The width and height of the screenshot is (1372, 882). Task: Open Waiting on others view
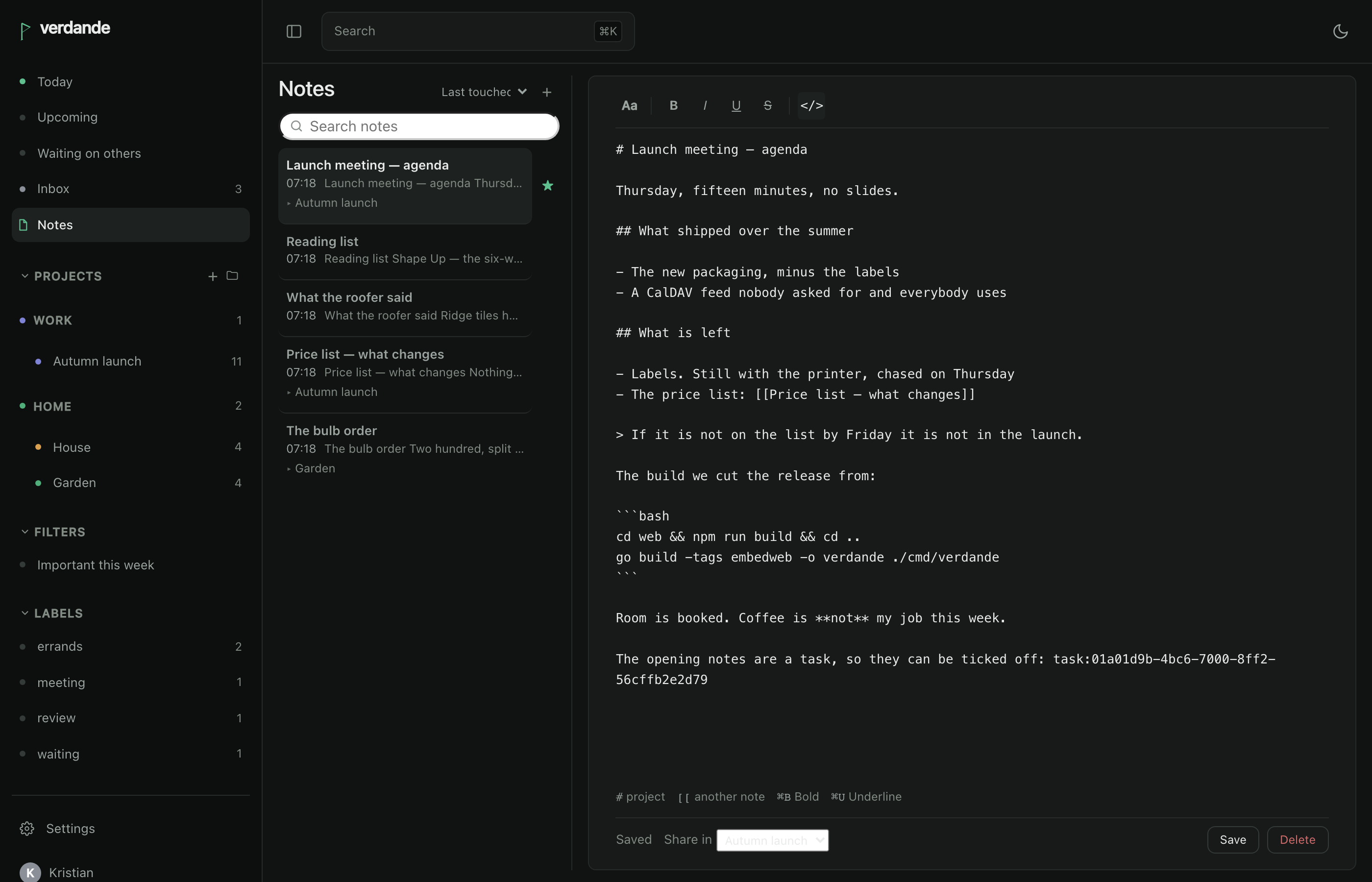[x=130, y=153]
